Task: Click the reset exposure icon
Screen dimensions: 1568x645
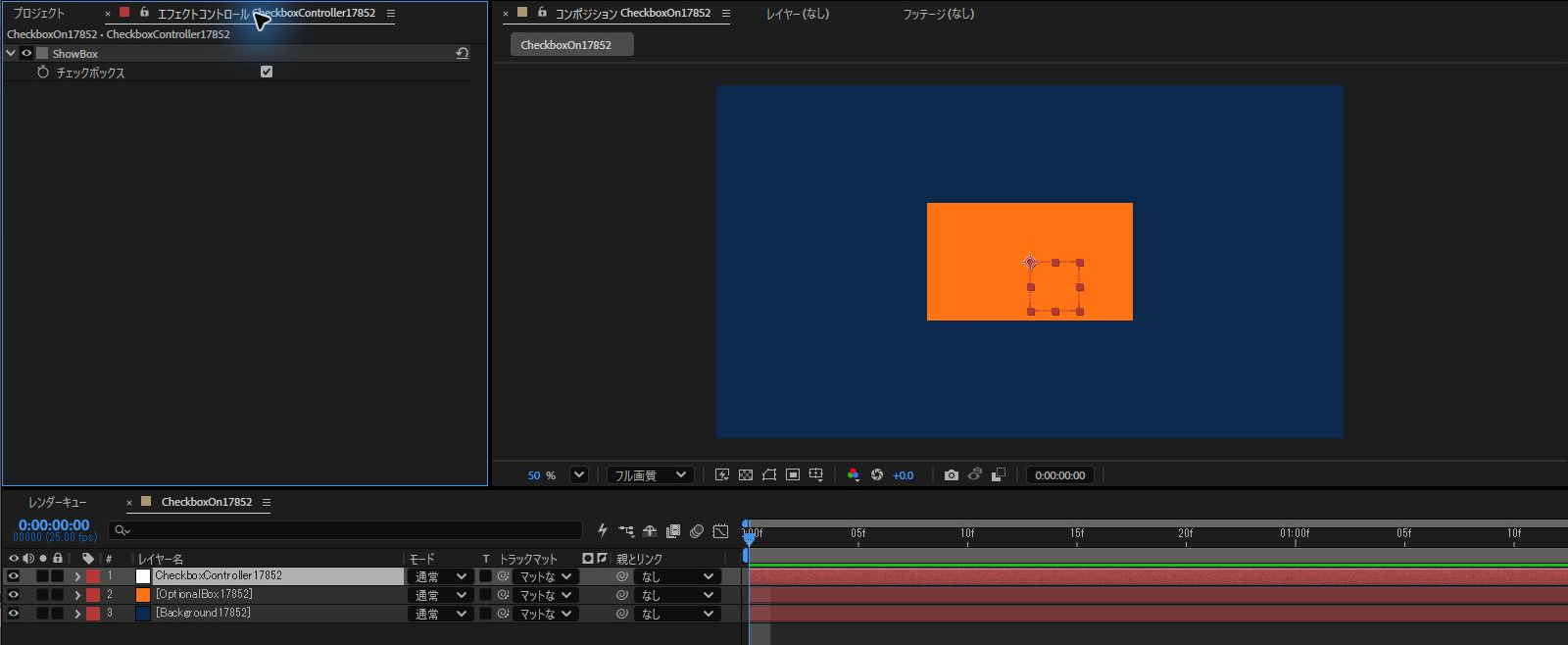Action: coord(877,474)
